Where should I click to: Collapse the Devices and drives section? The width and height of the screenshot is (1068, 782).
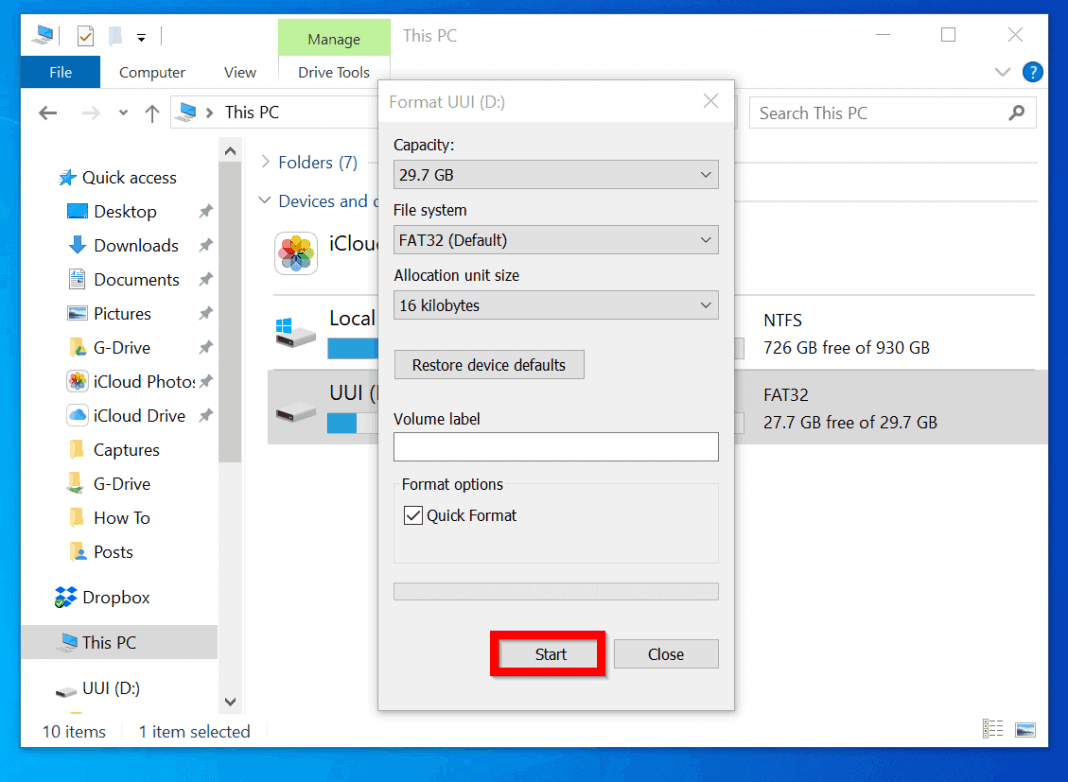coord(264,201)
